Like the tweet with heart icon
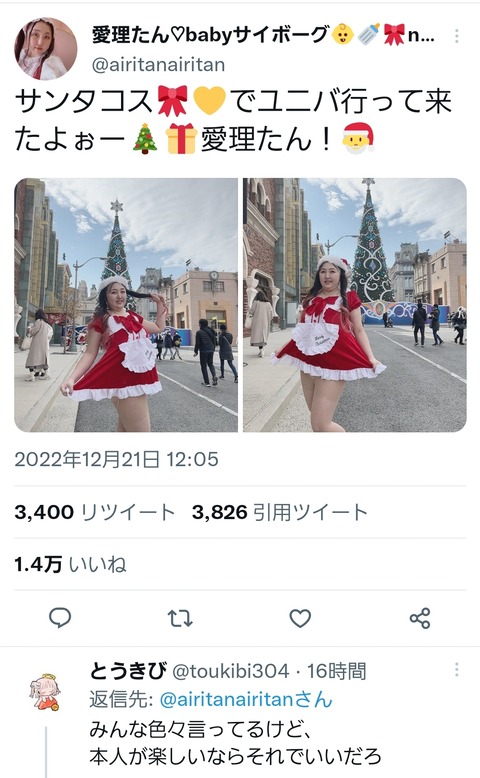The image size is (480, 778). click(300, 618)
